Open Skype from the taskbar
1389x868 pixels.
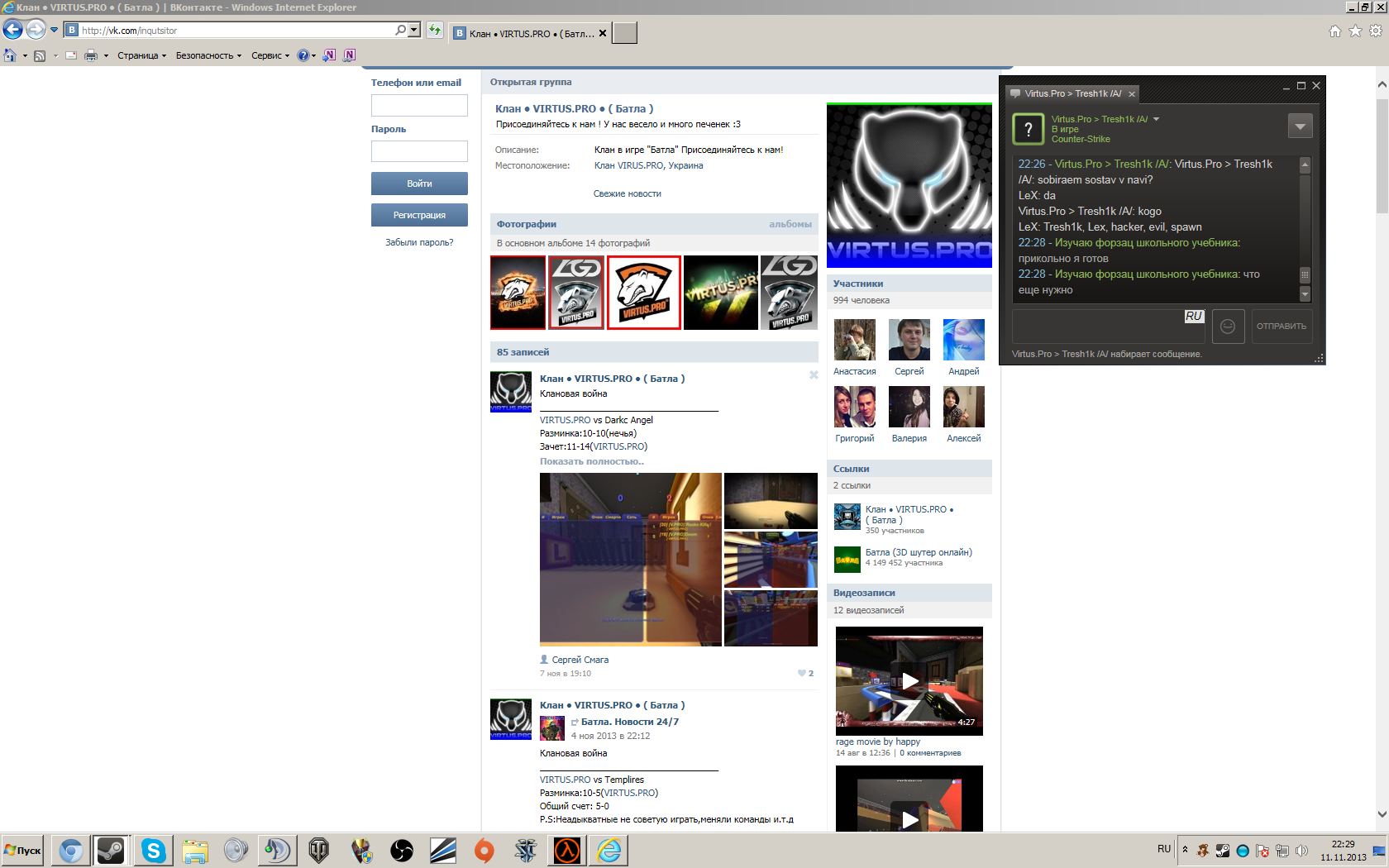click(x=153, y=851)
